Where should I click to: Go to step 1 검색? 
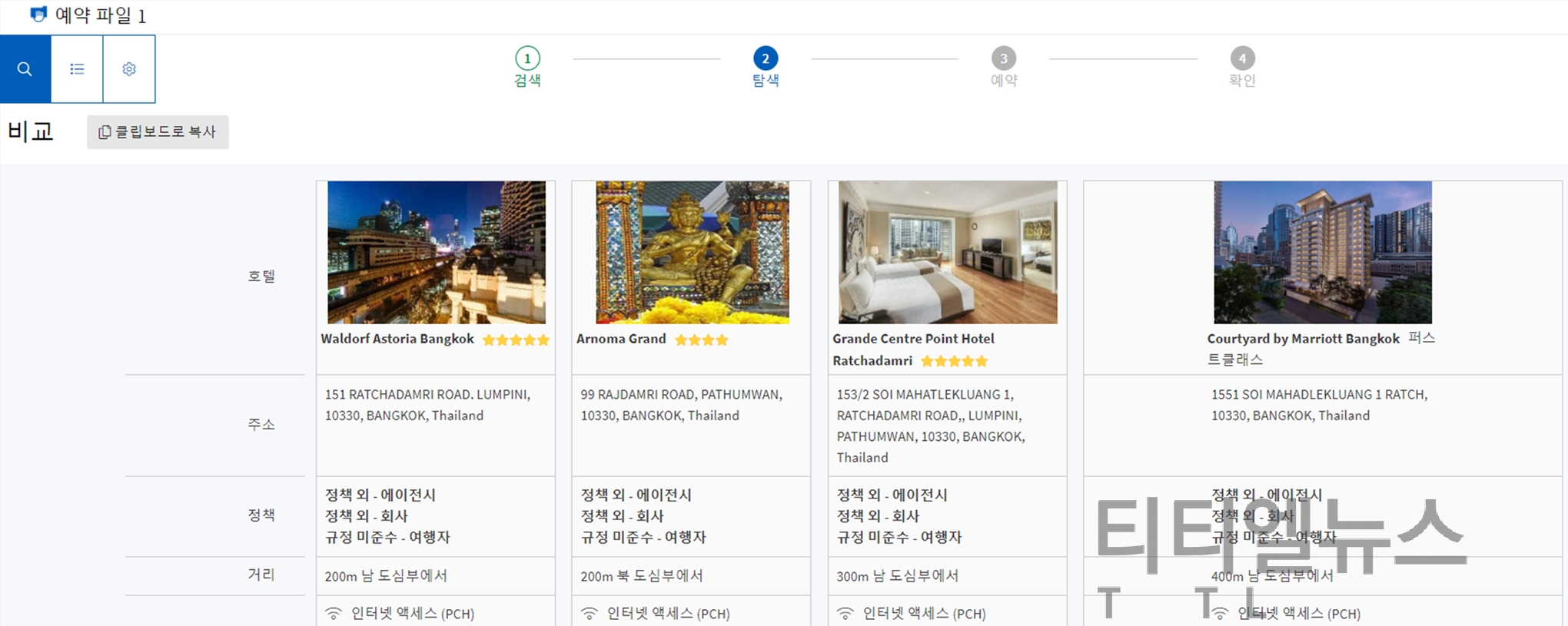tap(527, 67)
